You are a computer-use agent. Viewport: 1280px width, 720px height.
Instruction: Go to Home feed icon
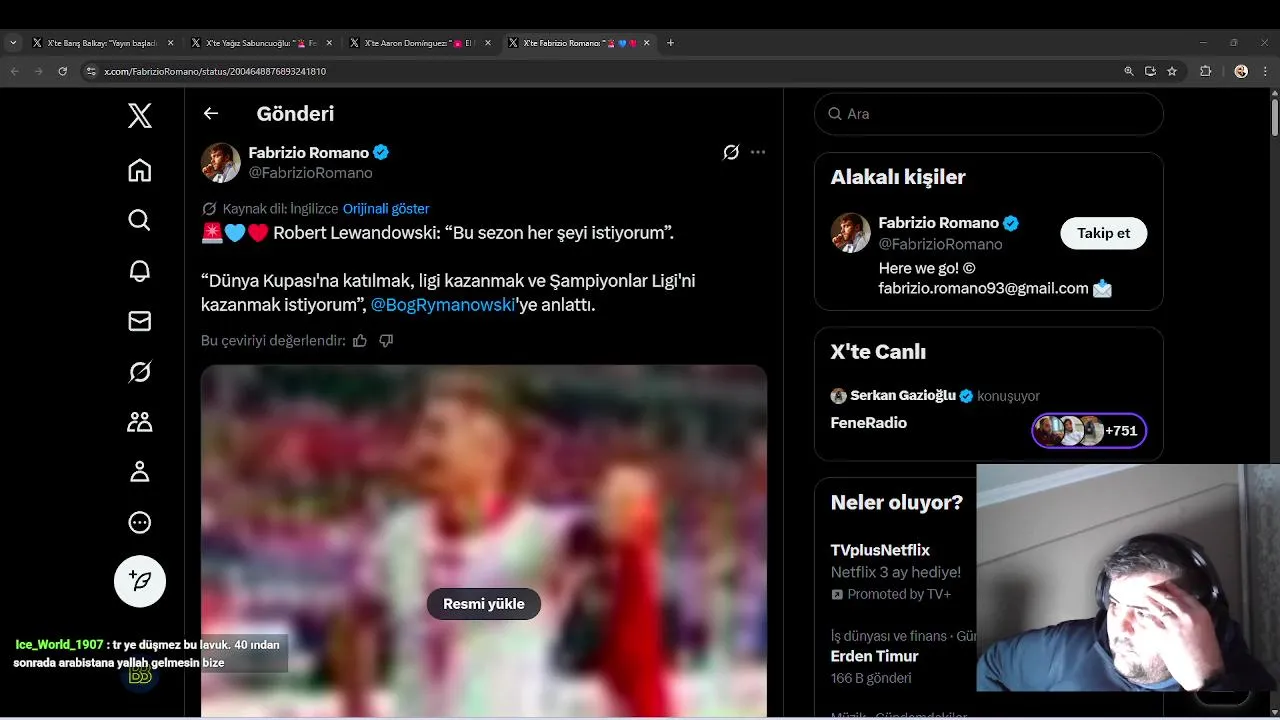140,170
